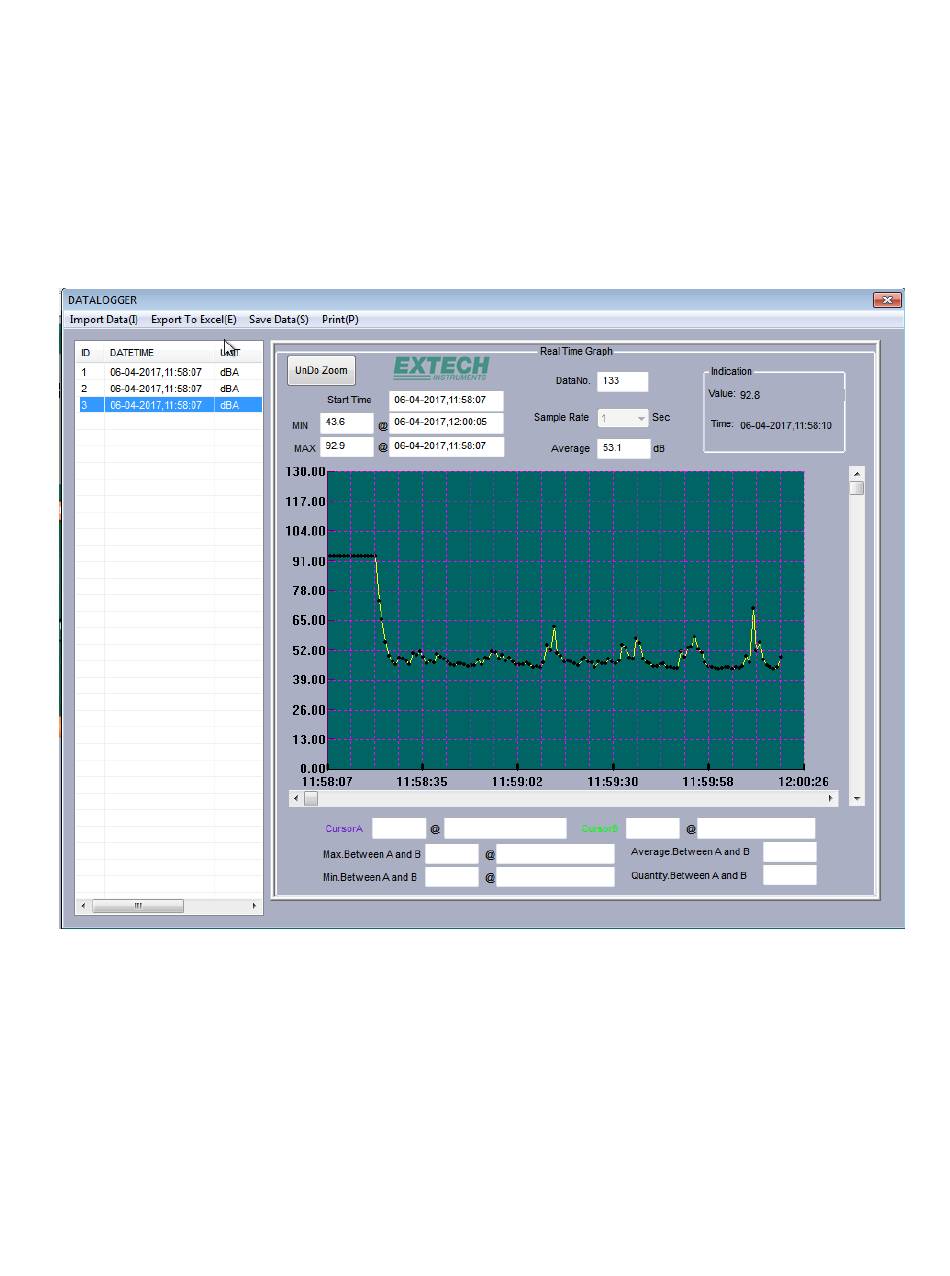Expand the Sample Rate dropdown

[x=641, y=419]
